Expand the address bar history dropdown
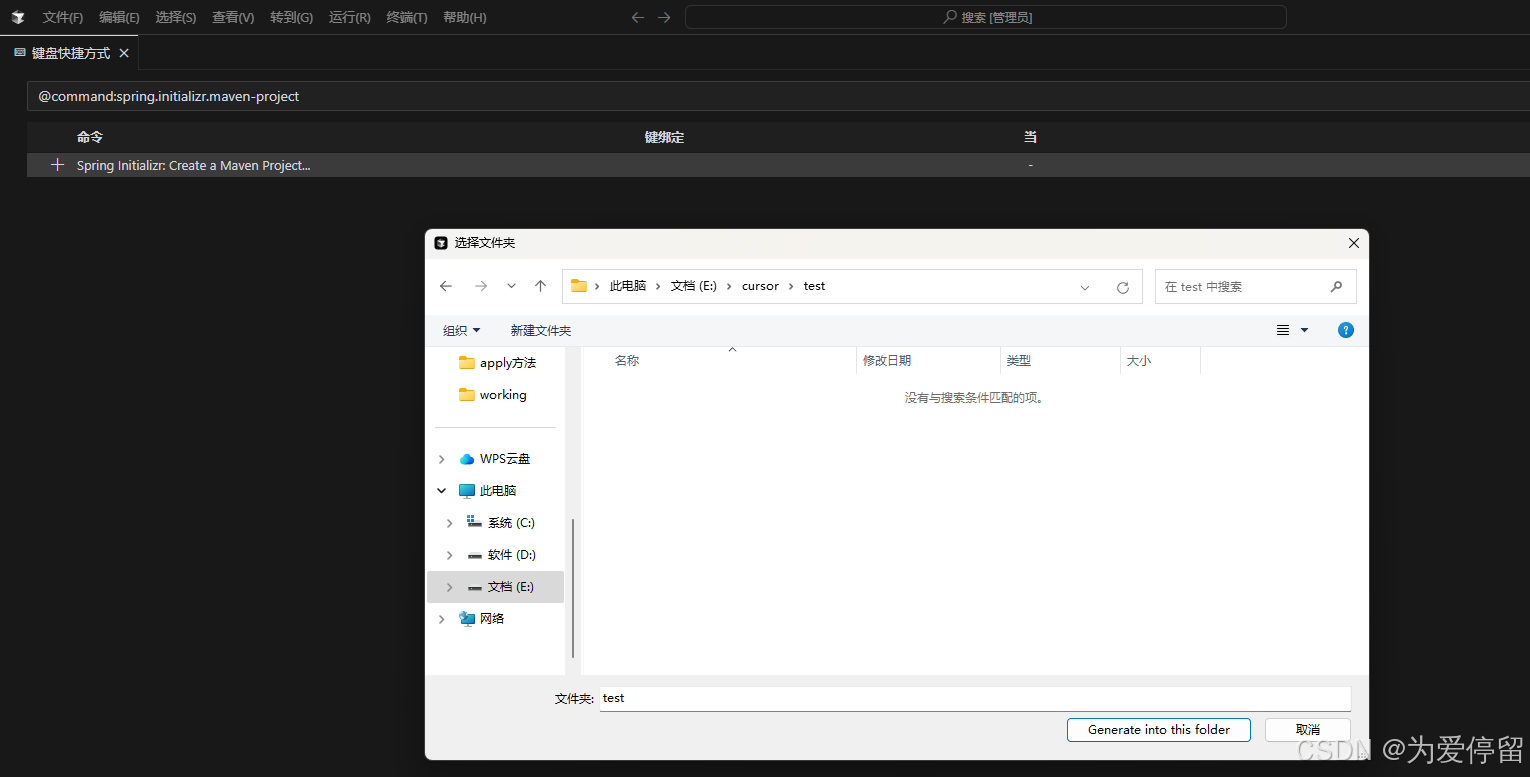1530x777 pixels. point(1085,287)
